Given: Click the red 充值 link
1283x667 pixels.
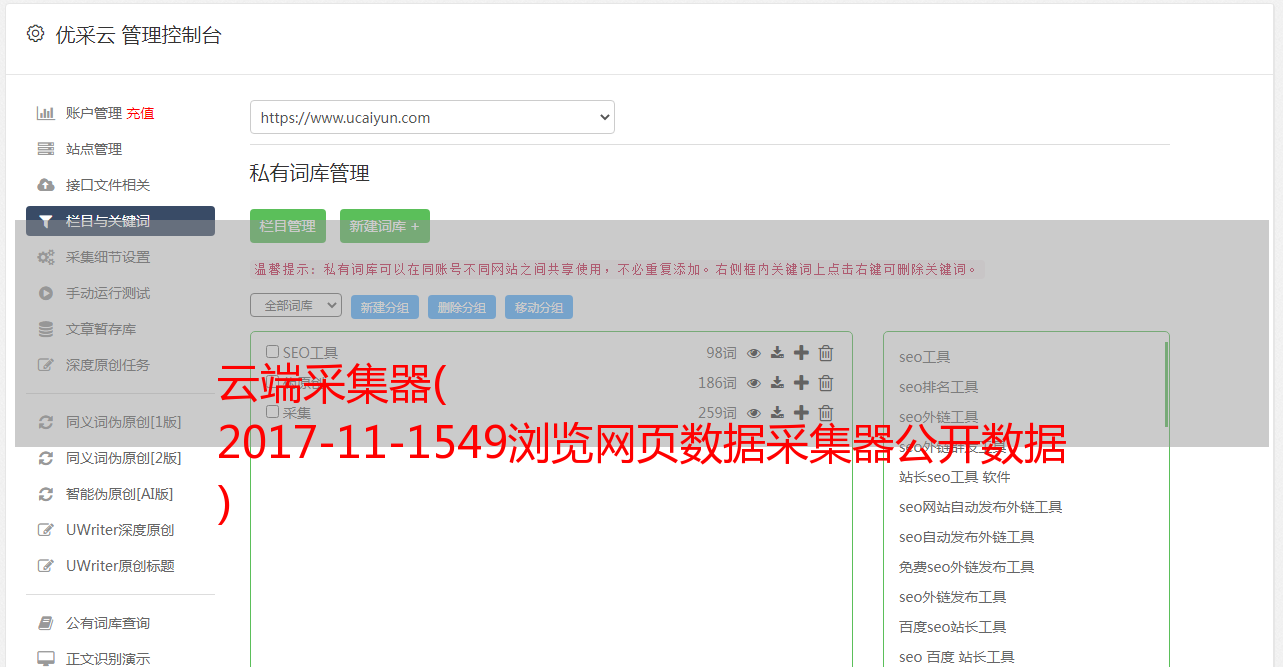Looking at the screenshot, I should click(x=140, y=113).
